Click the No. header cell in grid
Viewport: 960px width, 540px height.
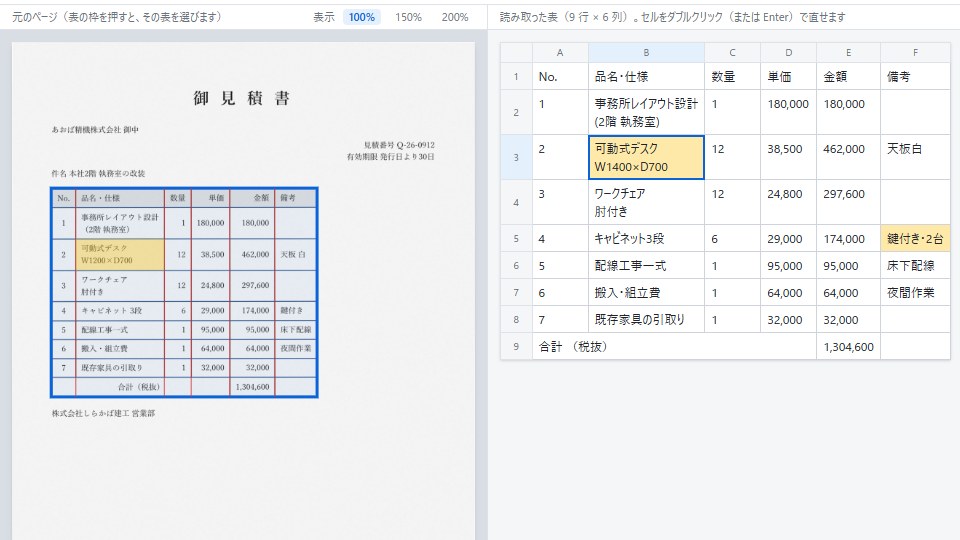tap(560, 77)
